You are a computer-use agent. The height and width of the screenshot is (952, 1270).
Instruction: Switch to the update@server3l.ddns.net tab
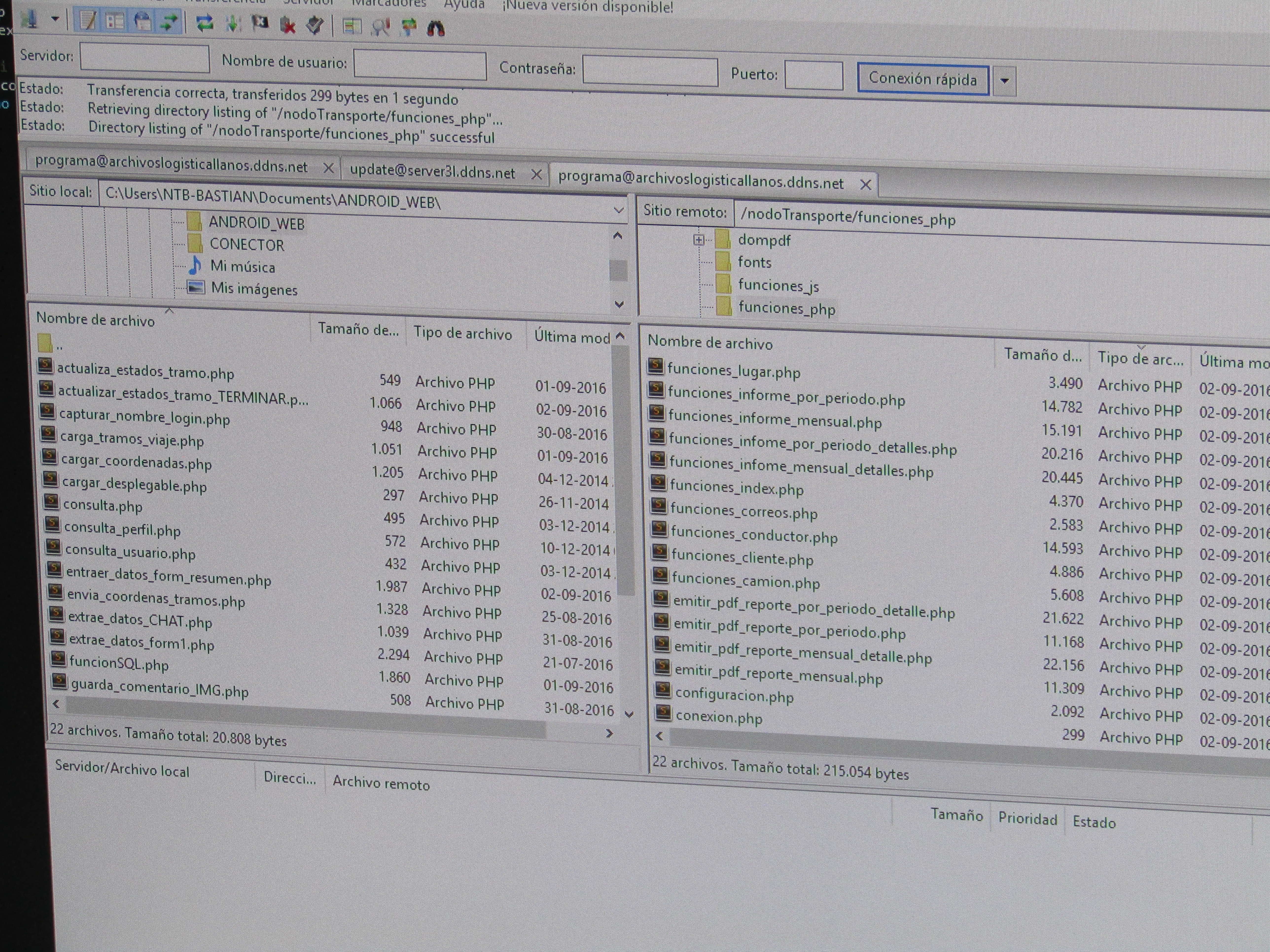(x=432, y=171)
